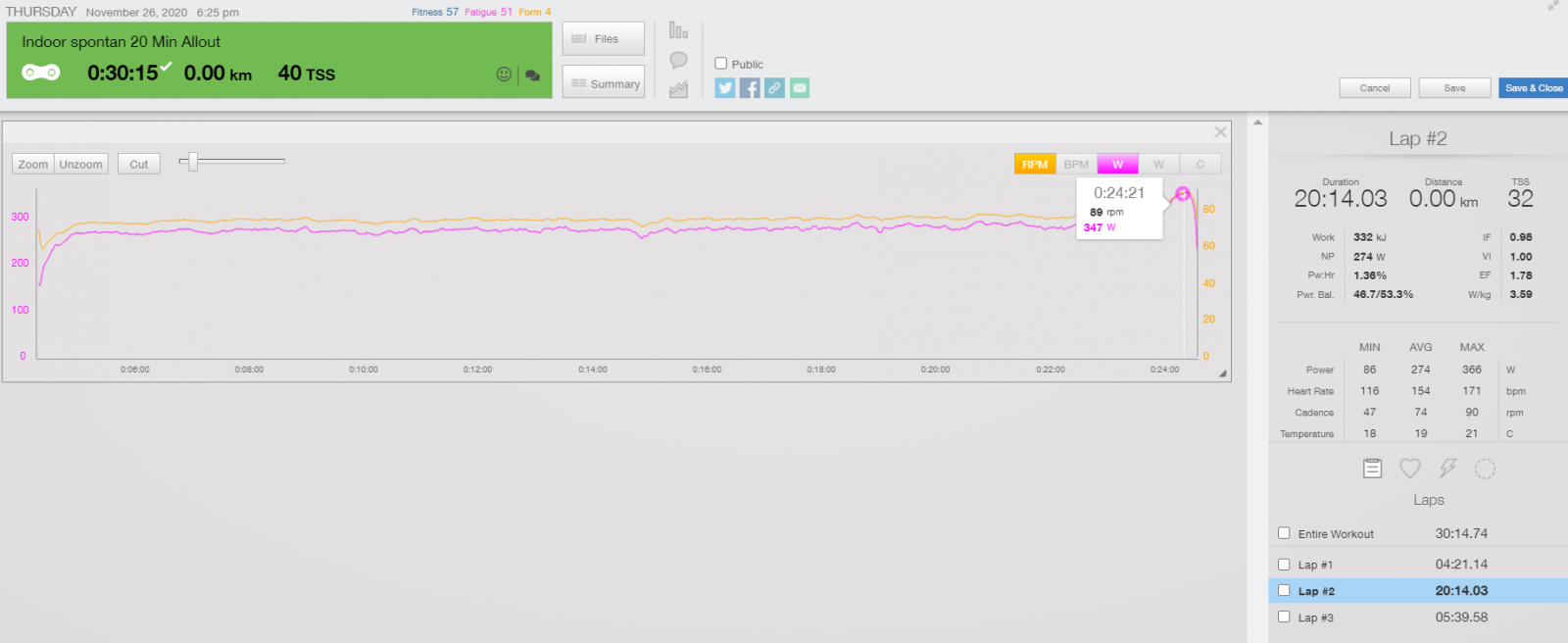Click the clipboard laps icon

click(x=1373, y=470)
